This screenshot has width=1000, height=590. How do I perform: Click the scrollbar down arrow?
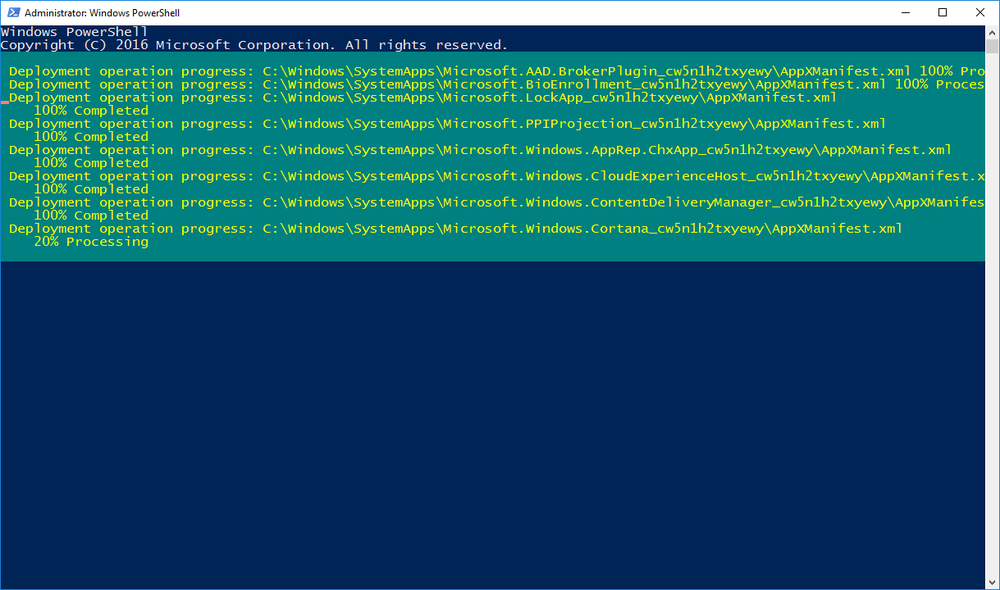coord(992,582)
